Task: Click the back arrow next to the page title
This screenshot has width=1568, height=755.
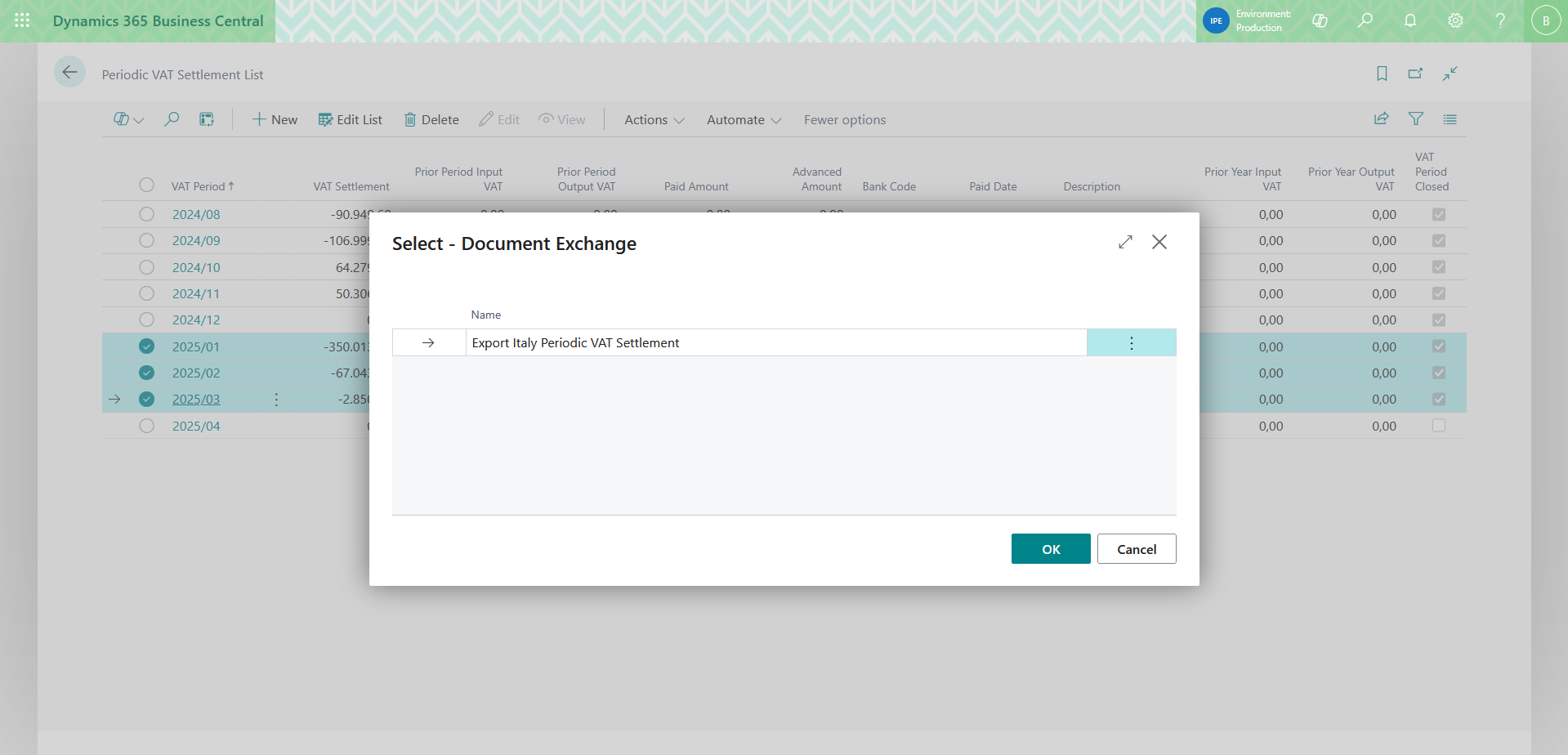Action: 70,73
